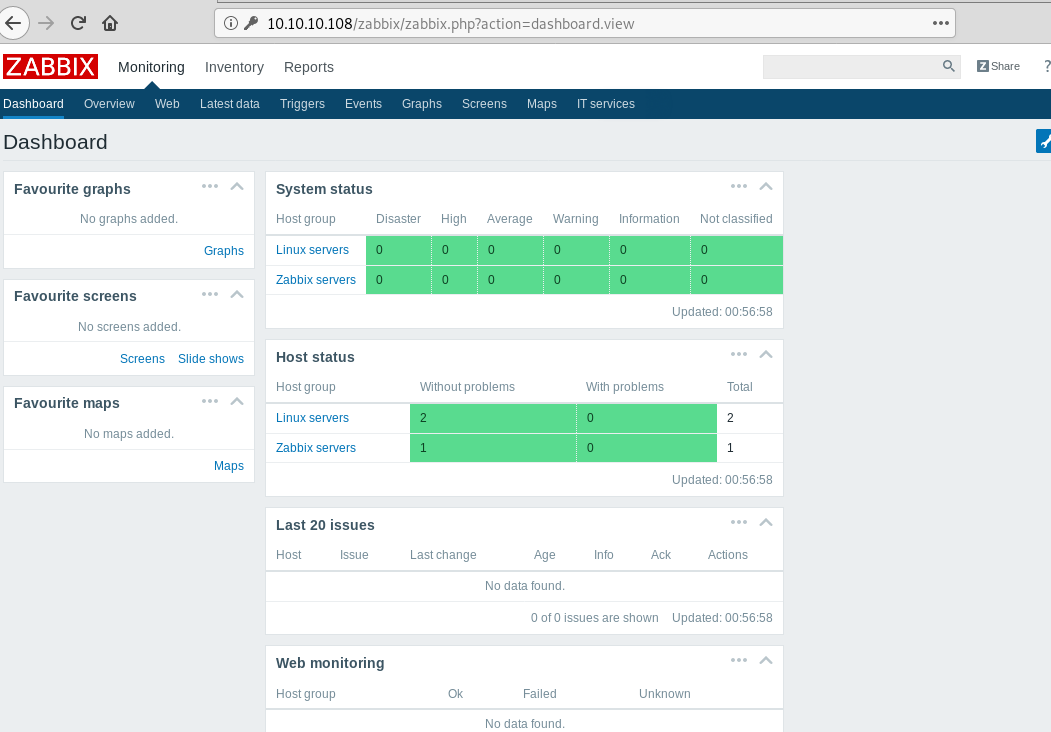Open the Share link icon
Viewport: 1051px width, 732px height.
(983, 66)
